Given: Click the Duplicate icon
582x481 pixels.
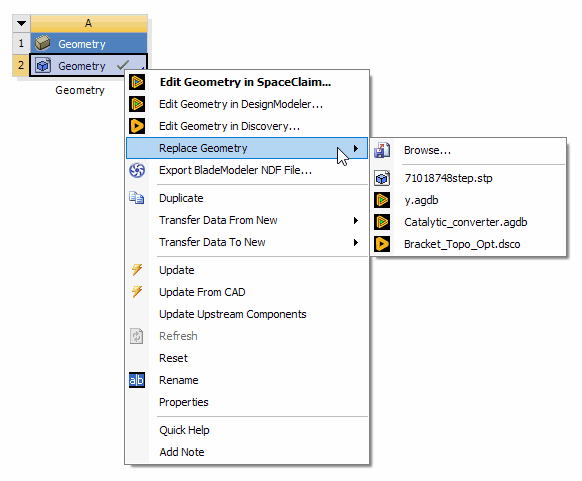Looking at the screenshot, I should point(137,198).
